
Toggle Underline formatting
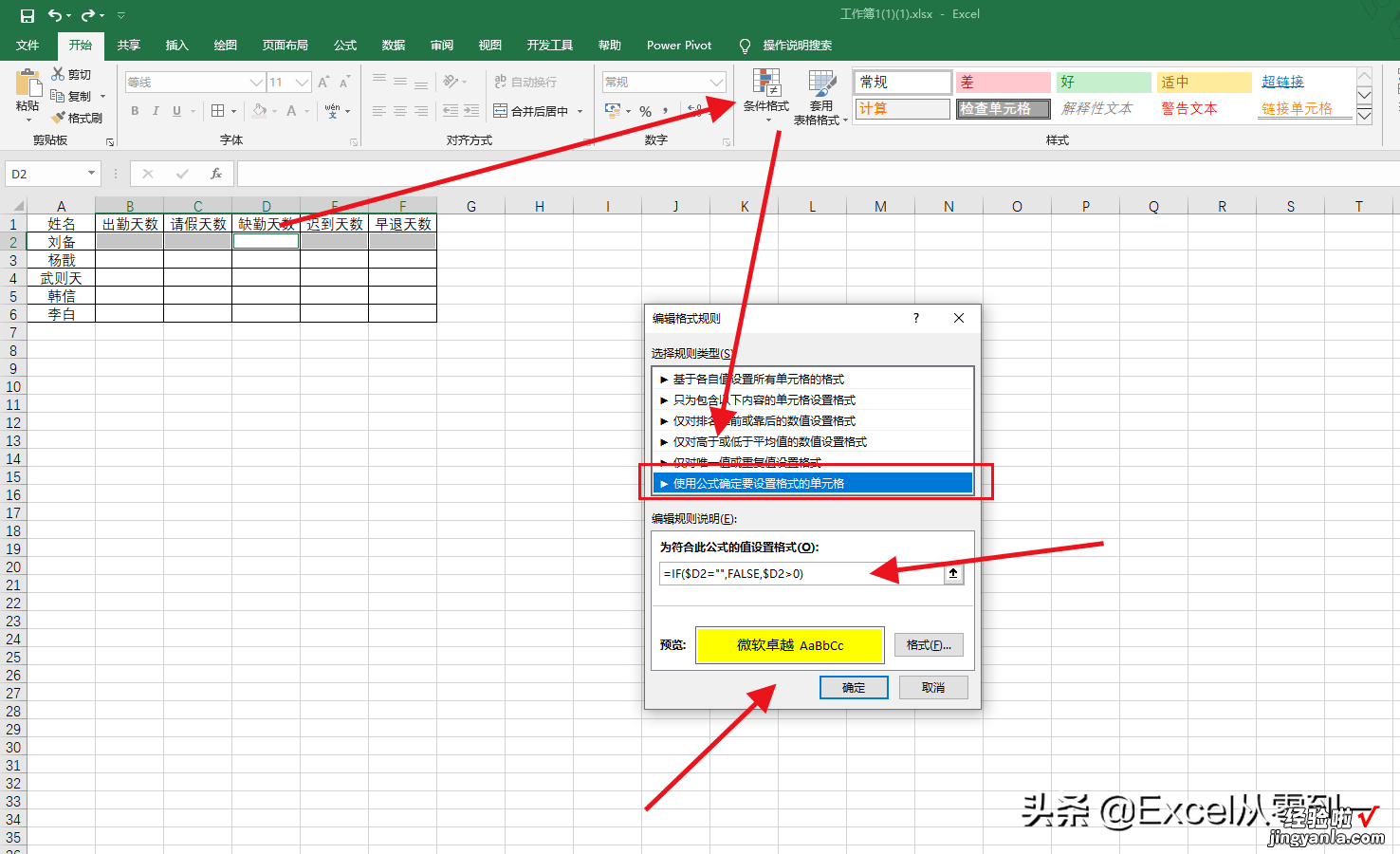176,111
